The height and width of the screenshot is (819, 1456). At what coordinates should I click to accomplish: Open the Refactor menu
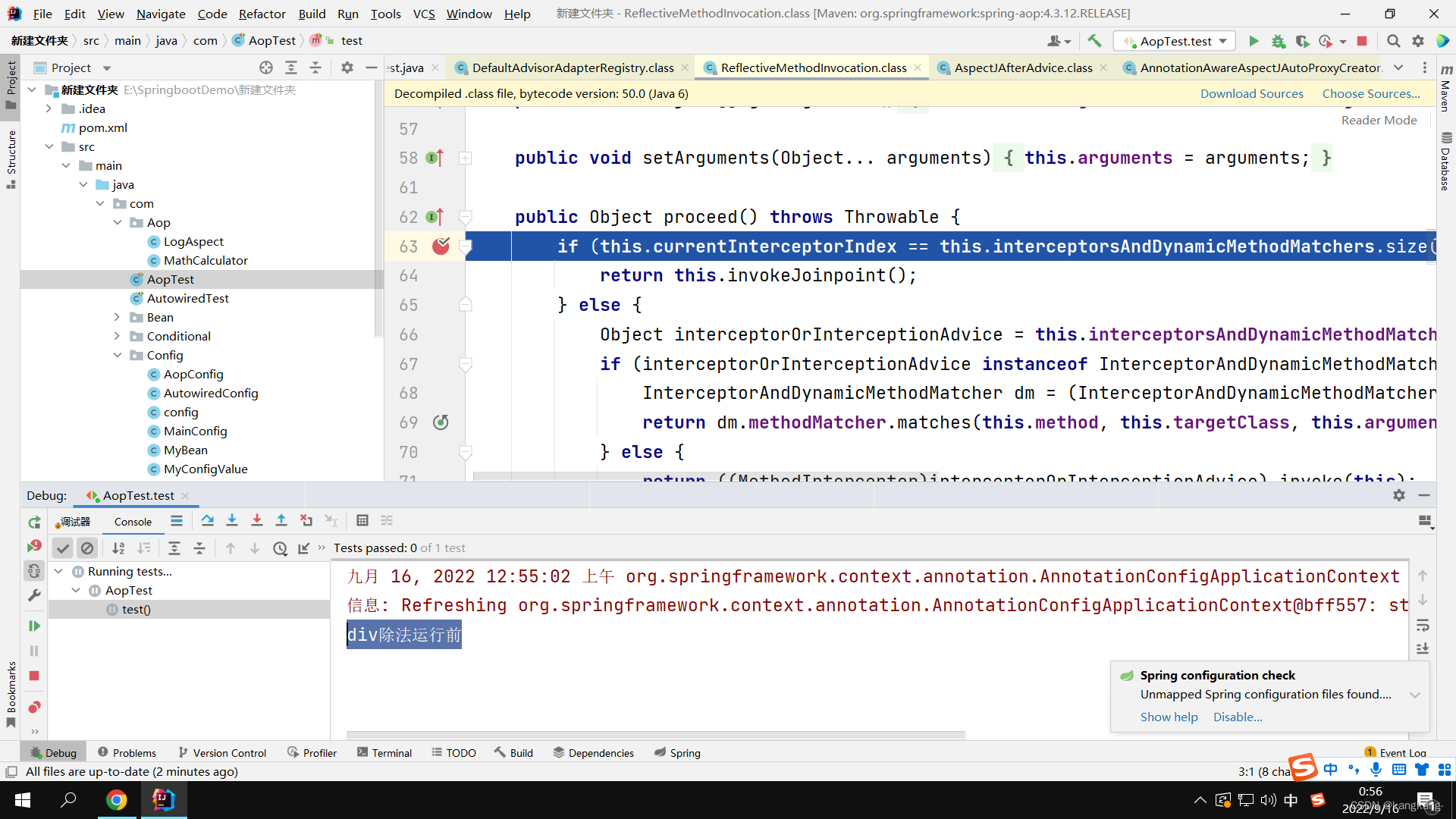pos(262,14)
